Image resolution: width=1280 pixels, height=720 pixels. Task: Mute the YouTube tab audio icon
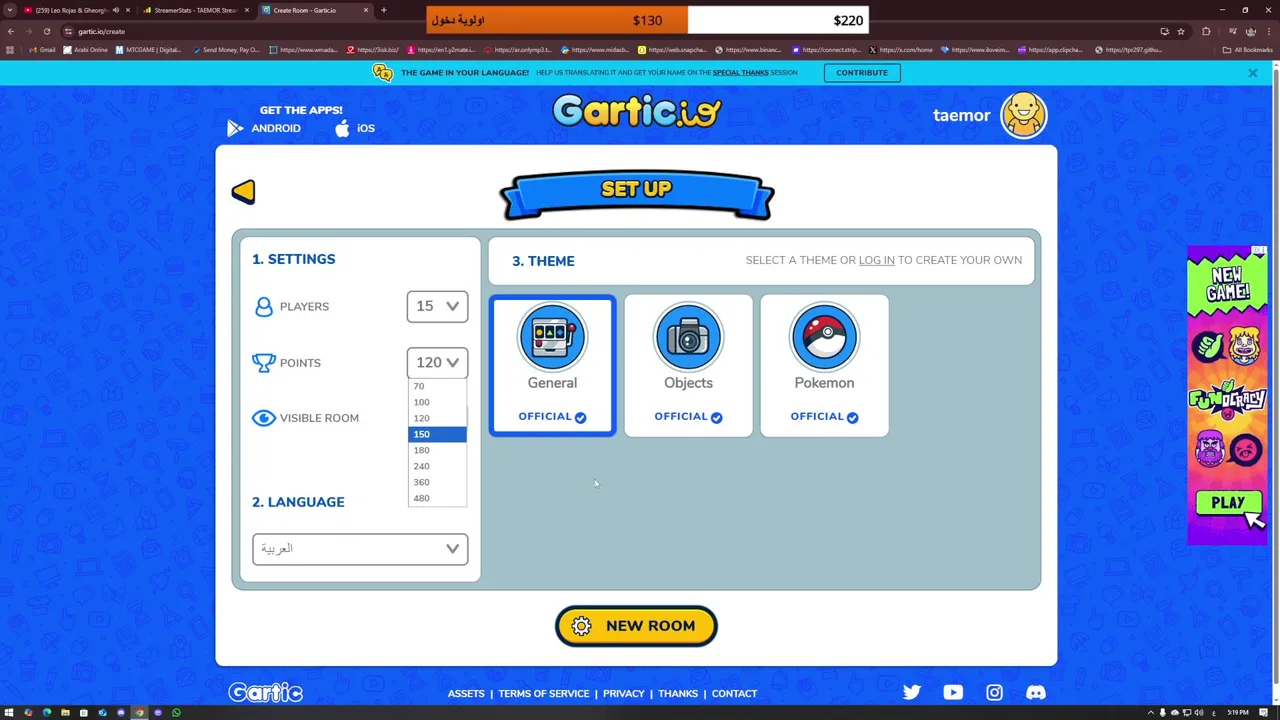[115, 10]
